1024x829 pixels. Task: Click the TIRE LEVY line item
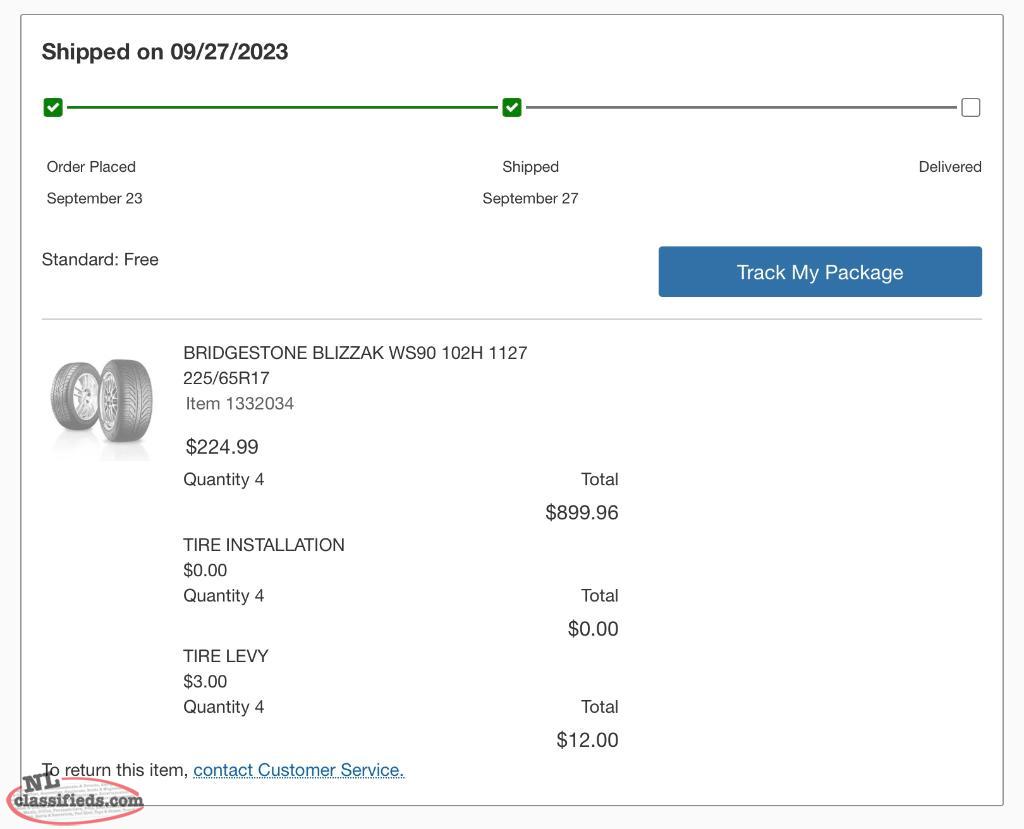click(x=226, y=656)
